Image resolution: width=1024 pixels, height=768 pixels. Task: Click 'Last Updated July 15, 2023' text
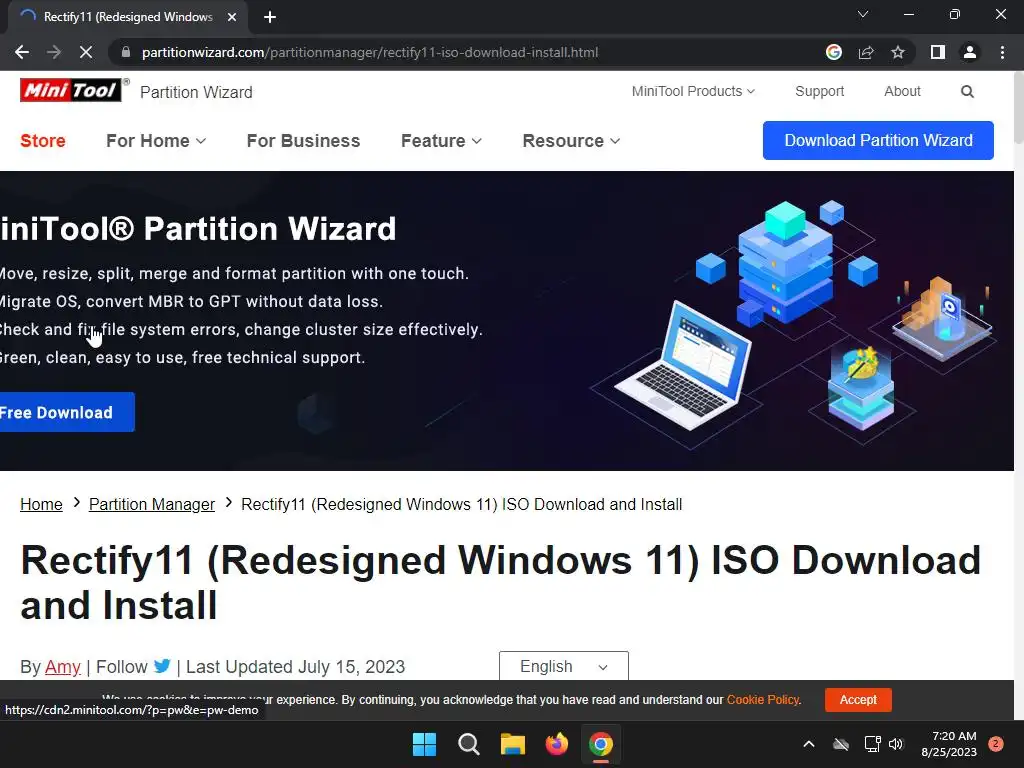(295, 667)
